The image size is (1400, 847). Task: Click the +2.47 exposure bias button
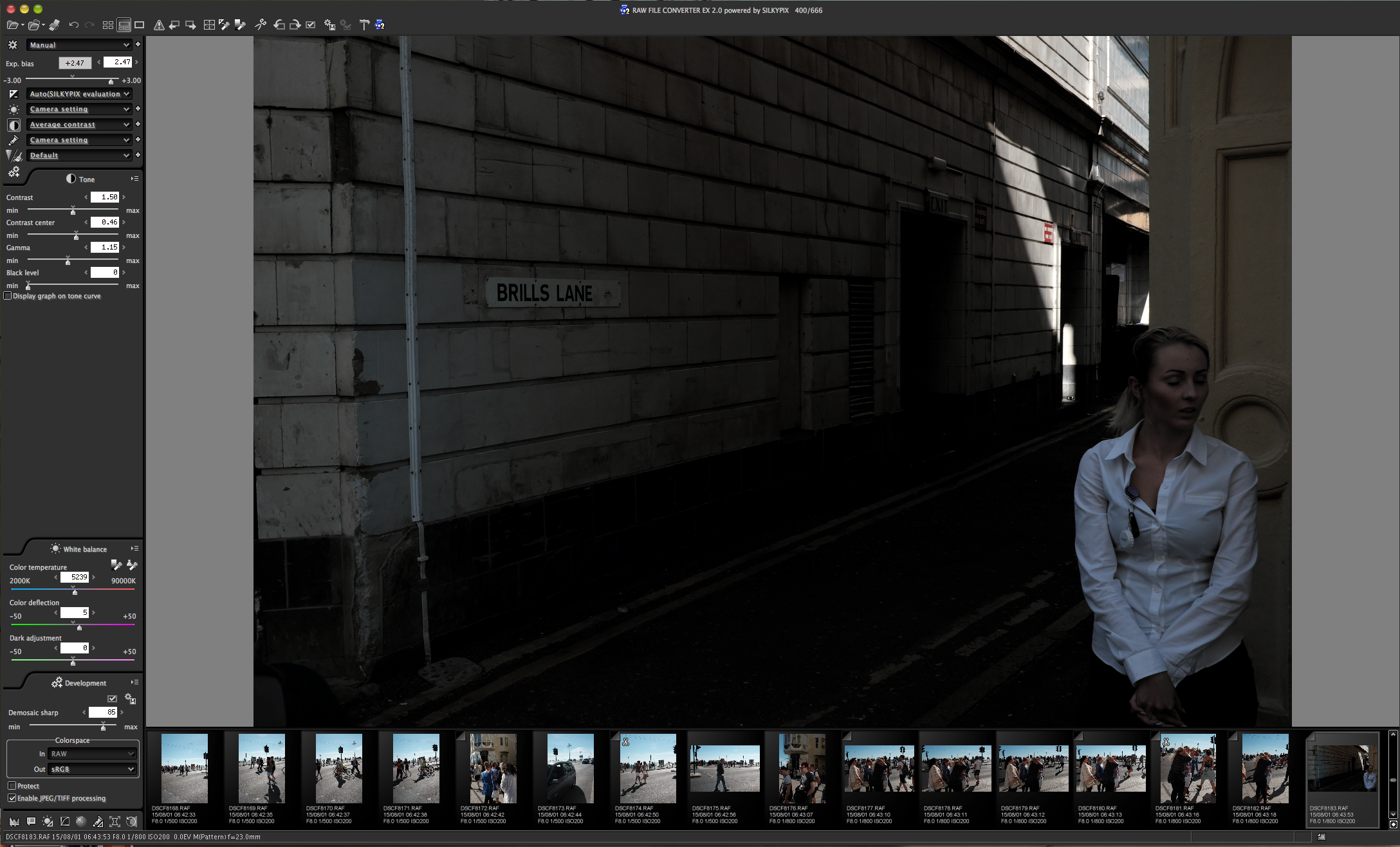[75, 63]
